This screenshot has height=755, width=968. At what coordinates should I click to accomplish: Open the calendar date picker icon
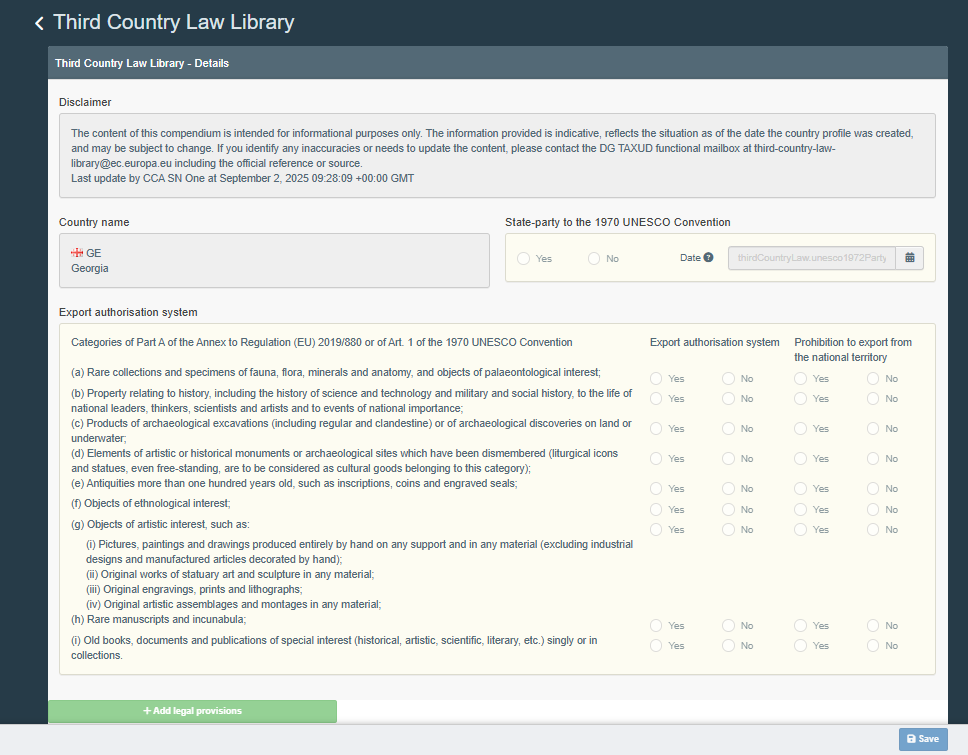(x=909, y=258)
